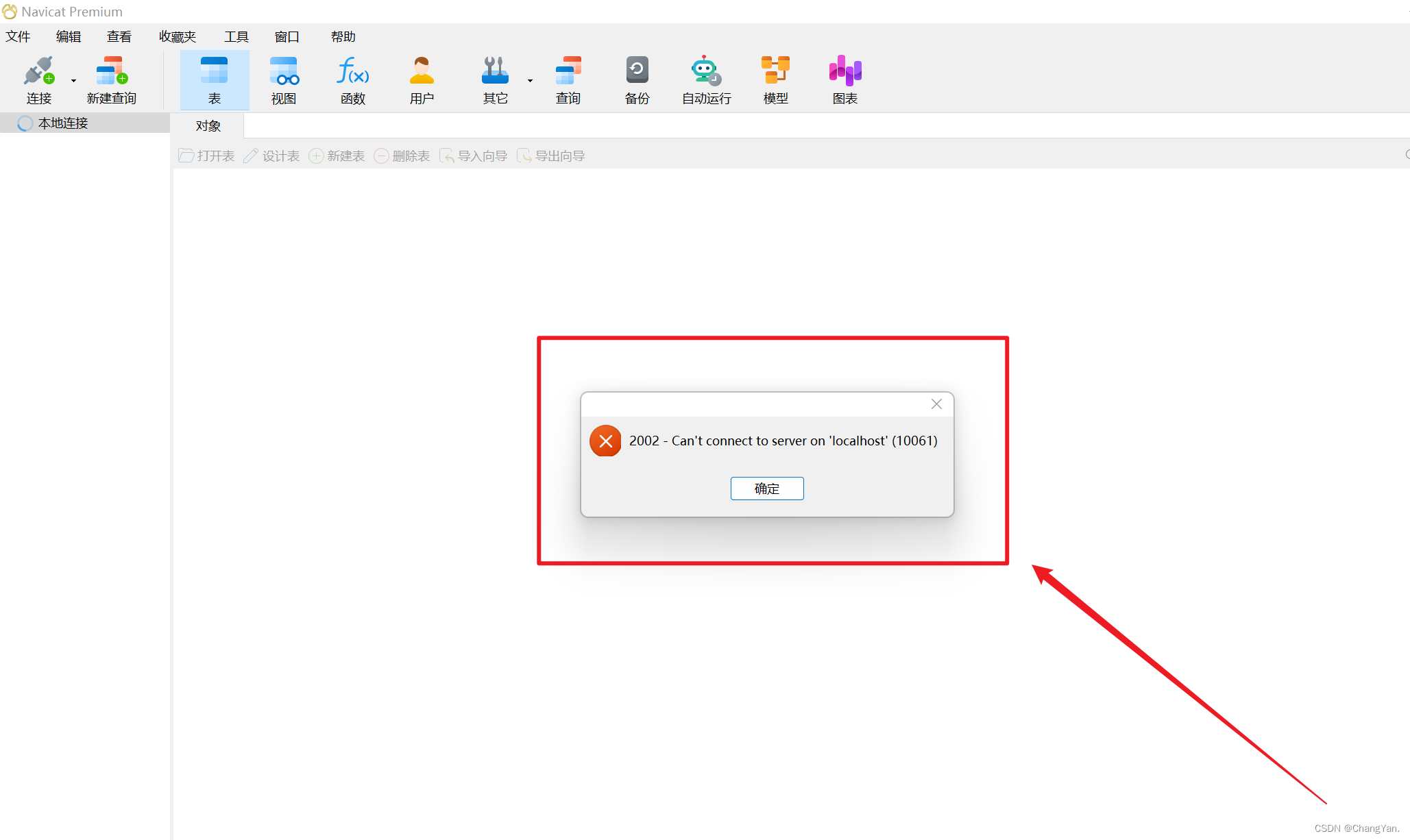This screenshot has height=840, width=1410.
Task: Open the 工具 menu
Action: click(236, 36)
